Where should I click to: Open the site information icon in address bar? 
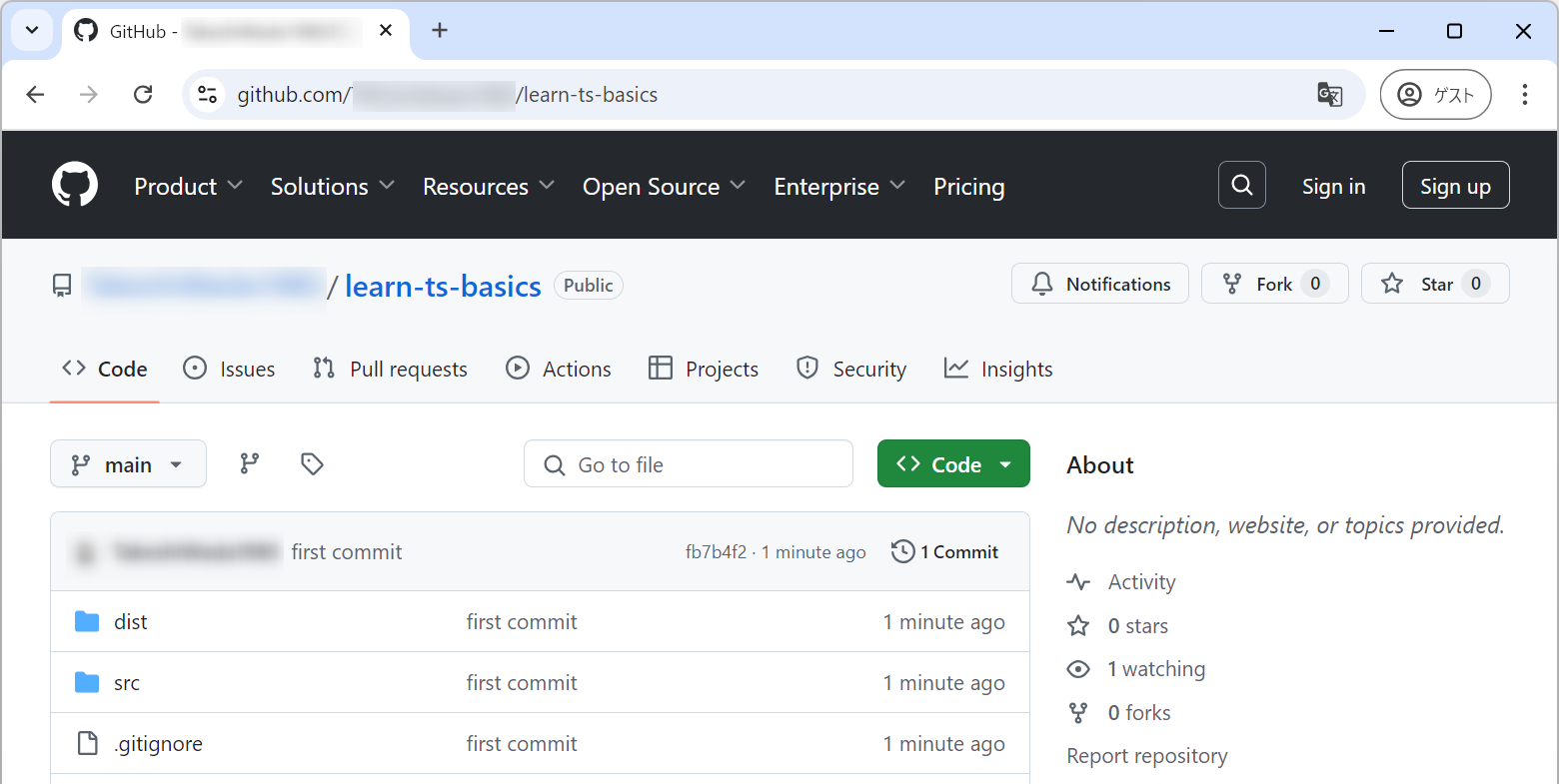click(208, 95)
